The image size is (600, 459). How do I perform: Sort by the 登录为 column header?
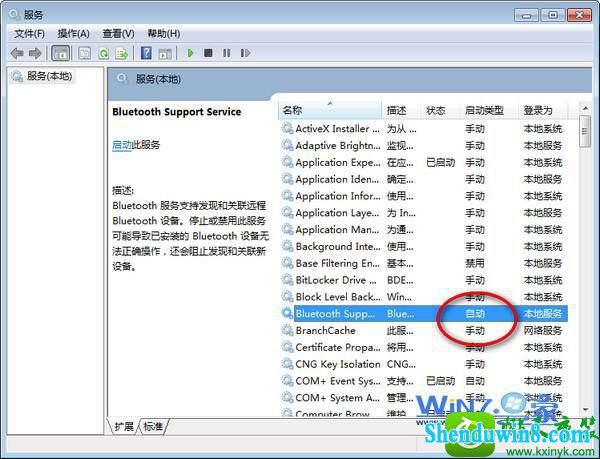[543, 110]
